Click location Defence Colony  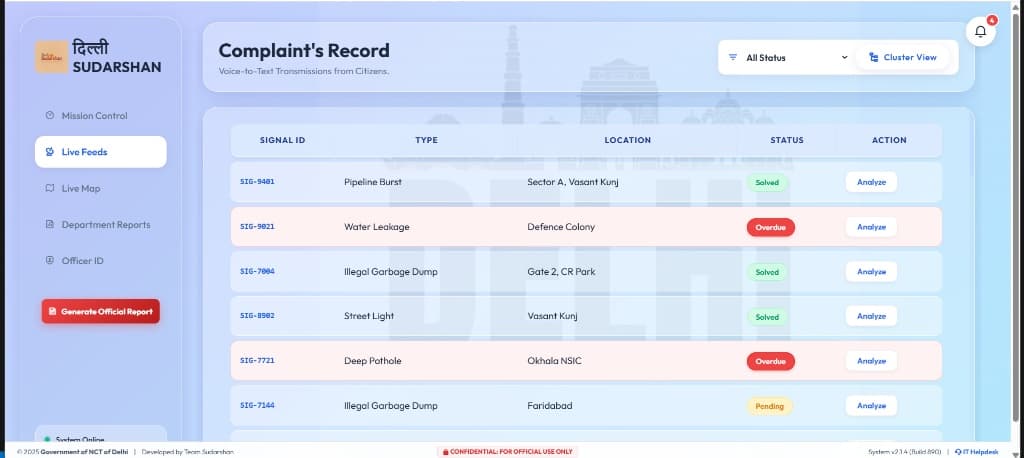click(x=561, y=227)
